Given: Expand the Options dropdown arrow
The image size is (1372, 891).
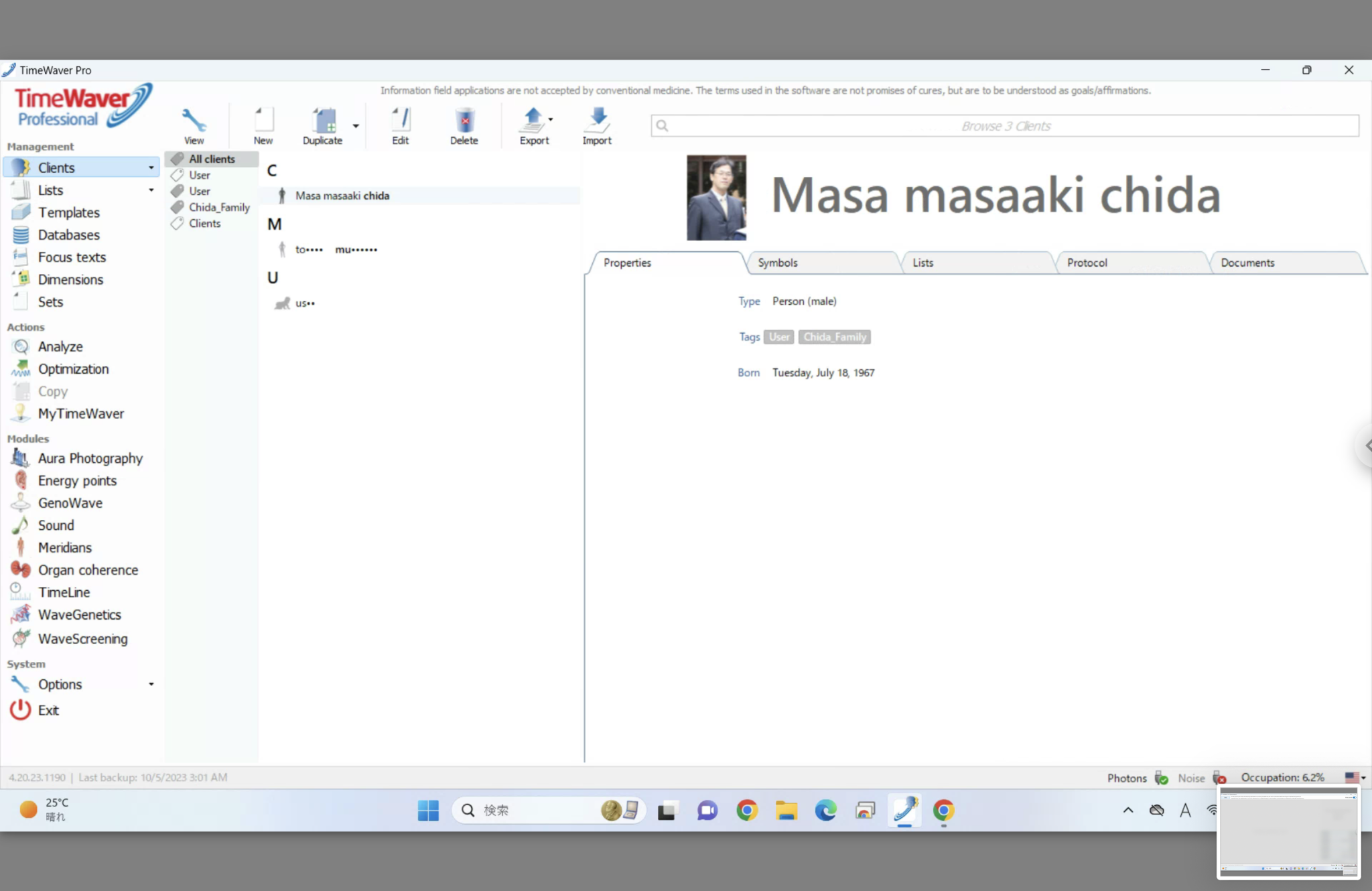Looking at the screenshot, I should (151, 684).
